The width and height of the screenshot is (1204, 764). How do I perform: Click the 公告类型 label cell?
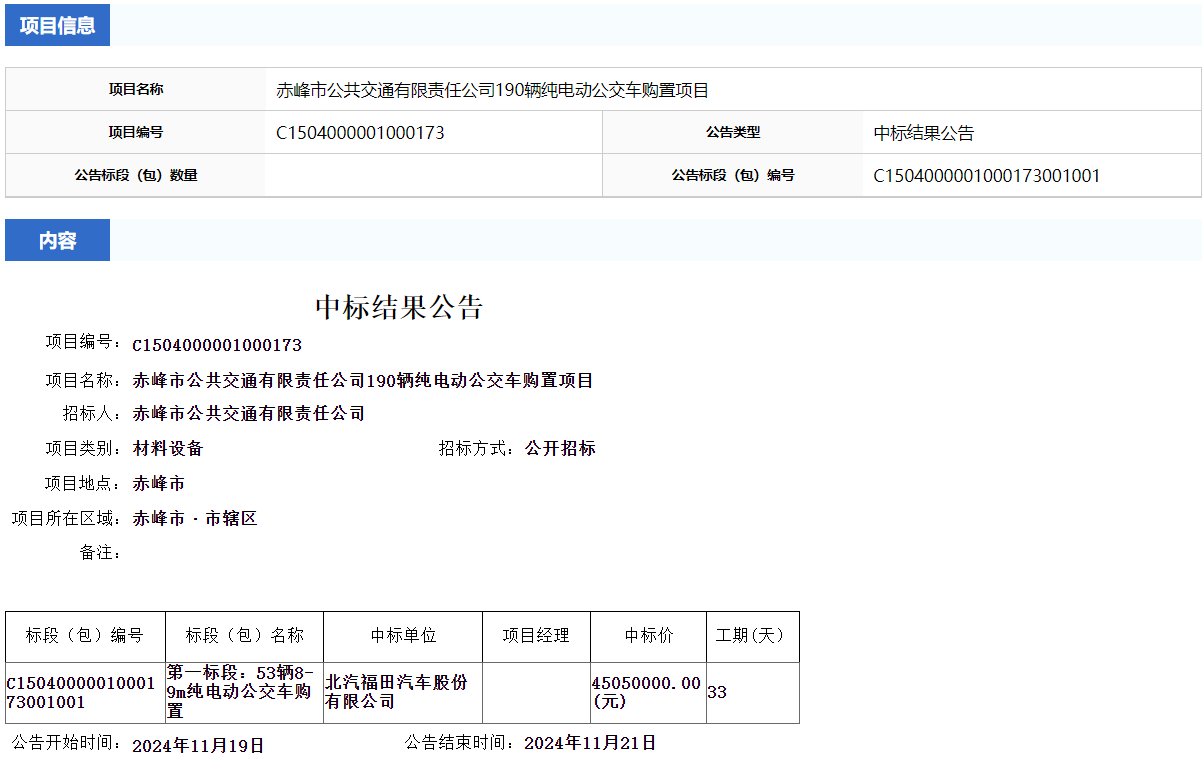[733, 132]
